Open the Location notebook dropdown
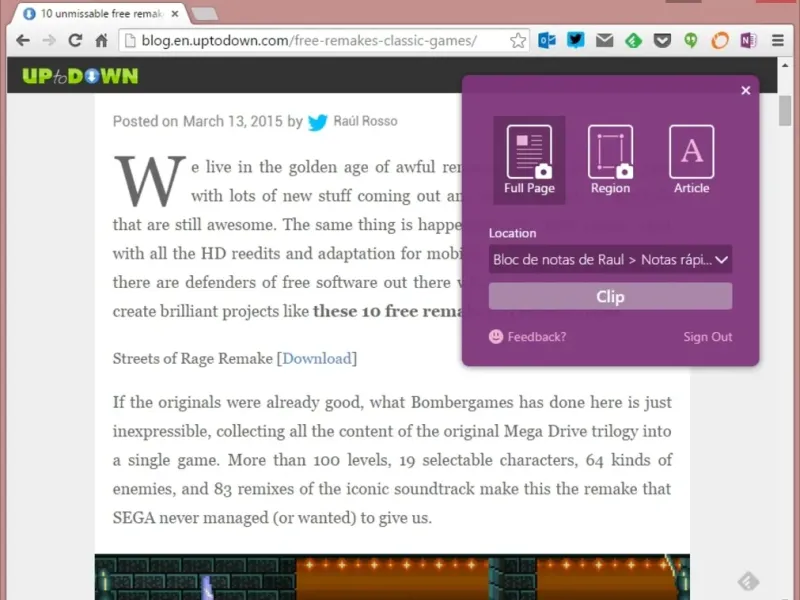 pos(610,260)
